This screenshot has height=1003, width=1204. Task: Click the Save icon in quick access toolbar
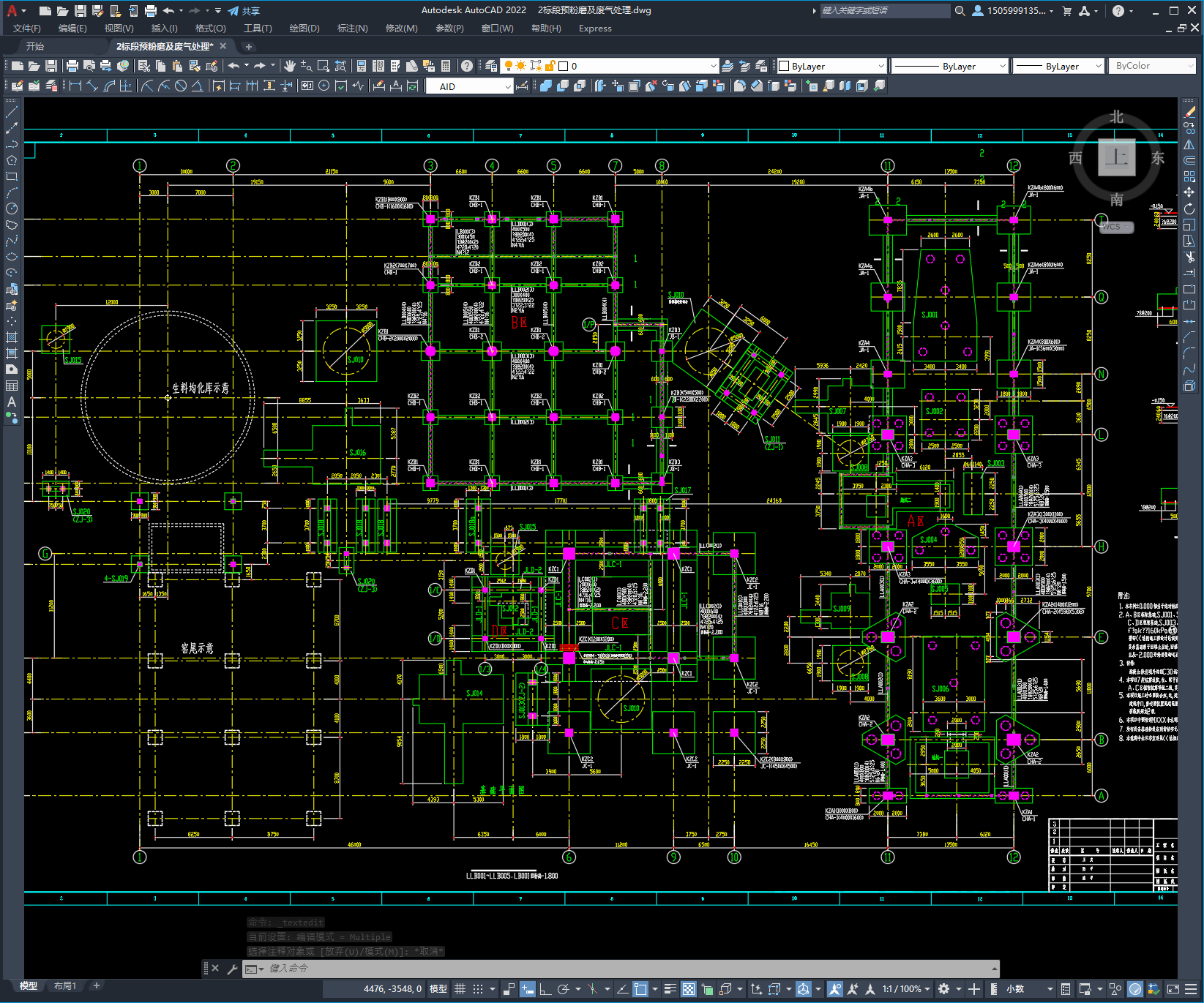(x=81, y=10)
